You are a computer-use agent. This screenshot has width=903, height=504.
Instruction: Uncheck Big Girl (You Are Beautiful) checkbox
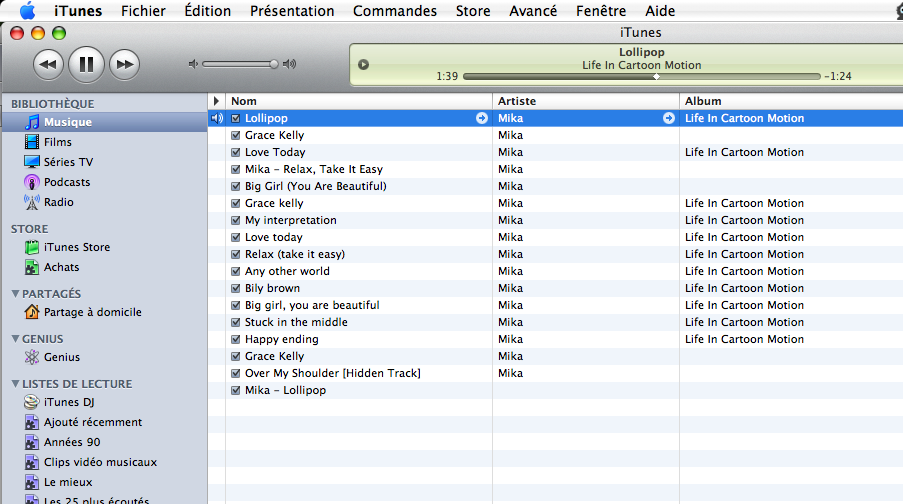(236, 186)
